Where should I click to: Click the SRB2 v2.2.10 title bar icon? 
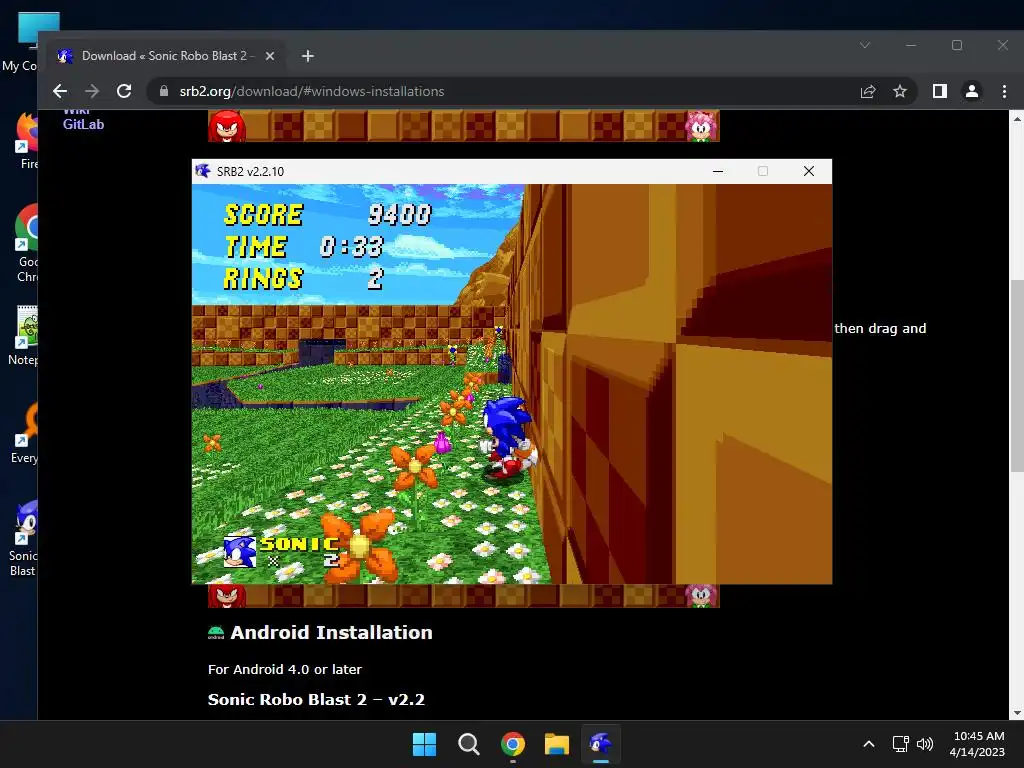click(x=203, y=171)
